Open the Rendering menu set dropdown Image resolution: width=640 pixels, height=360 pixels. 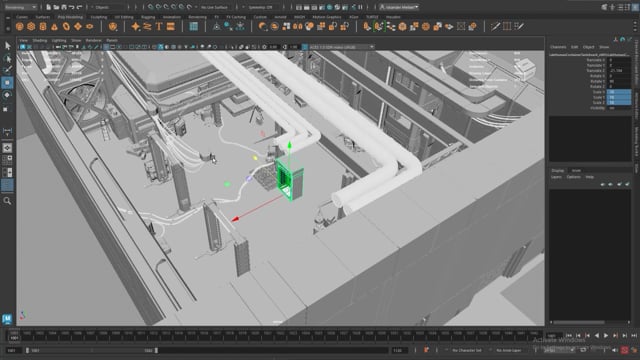(x=20, y=7)
